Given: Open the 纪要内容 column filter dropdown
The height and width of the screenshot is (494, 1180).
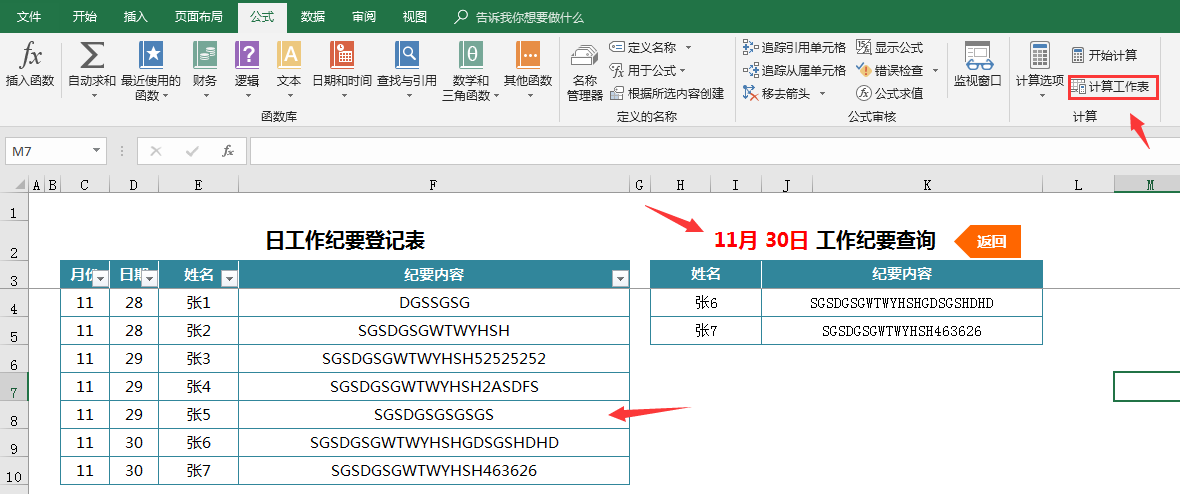Looking at the screenshot, I should click(x=620, y=279).
